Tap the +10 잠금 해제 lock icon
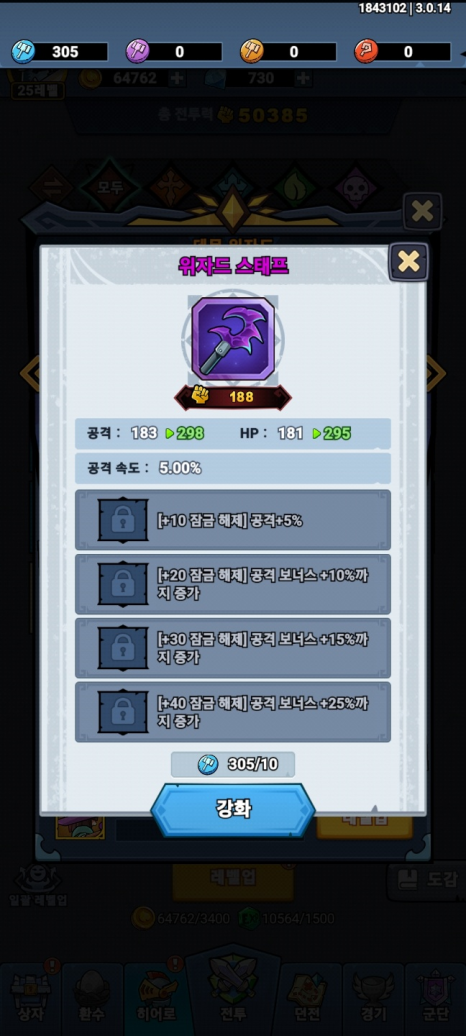The width and height of the screenshot is (466, 1036). (123, 520)
